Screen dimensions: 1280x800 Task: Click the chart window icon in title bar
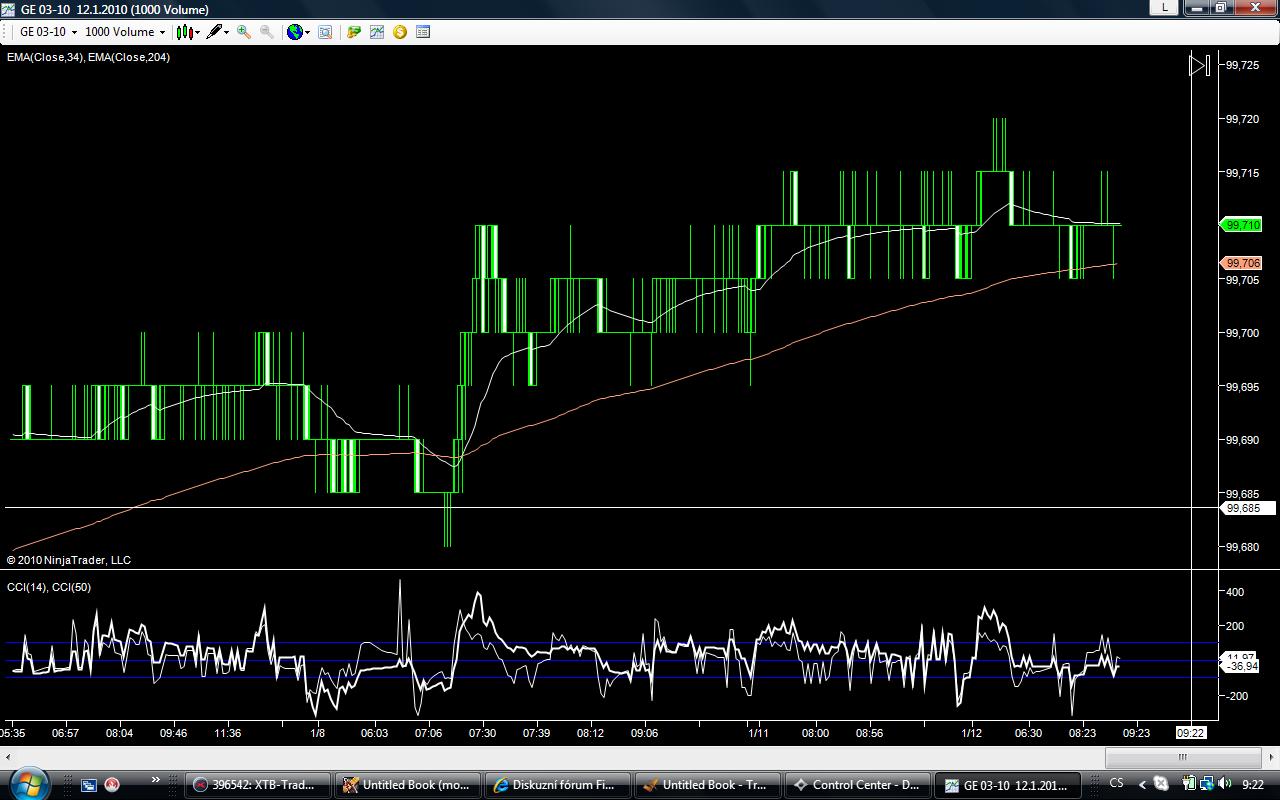[x=8, y=9]
